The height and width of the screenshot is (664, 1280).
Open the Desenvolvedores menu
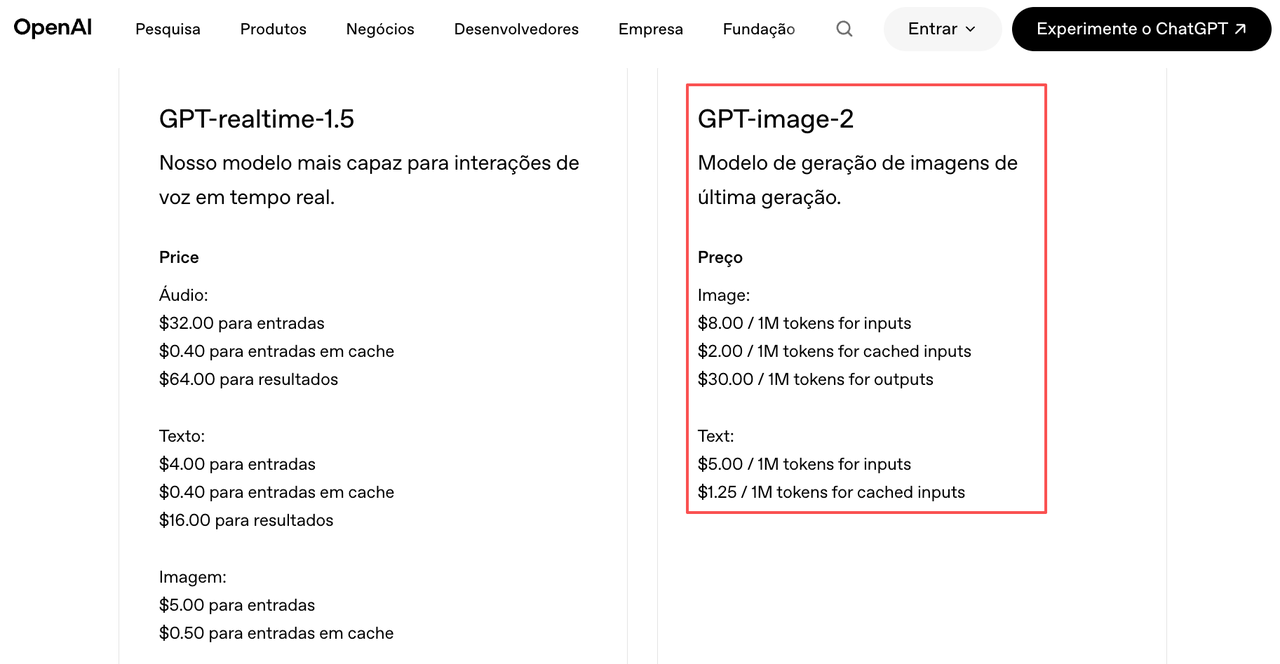tap(516, 29)
